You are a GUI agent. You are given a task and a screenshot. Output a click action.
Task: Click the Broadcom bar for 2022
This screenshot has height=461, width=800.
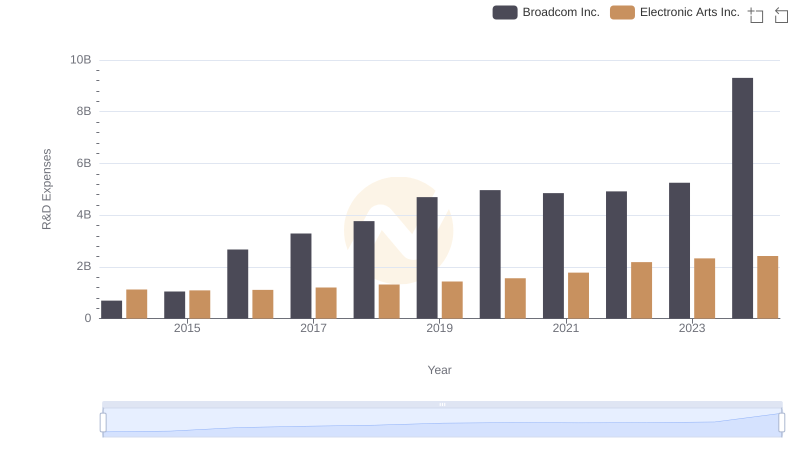616,255
